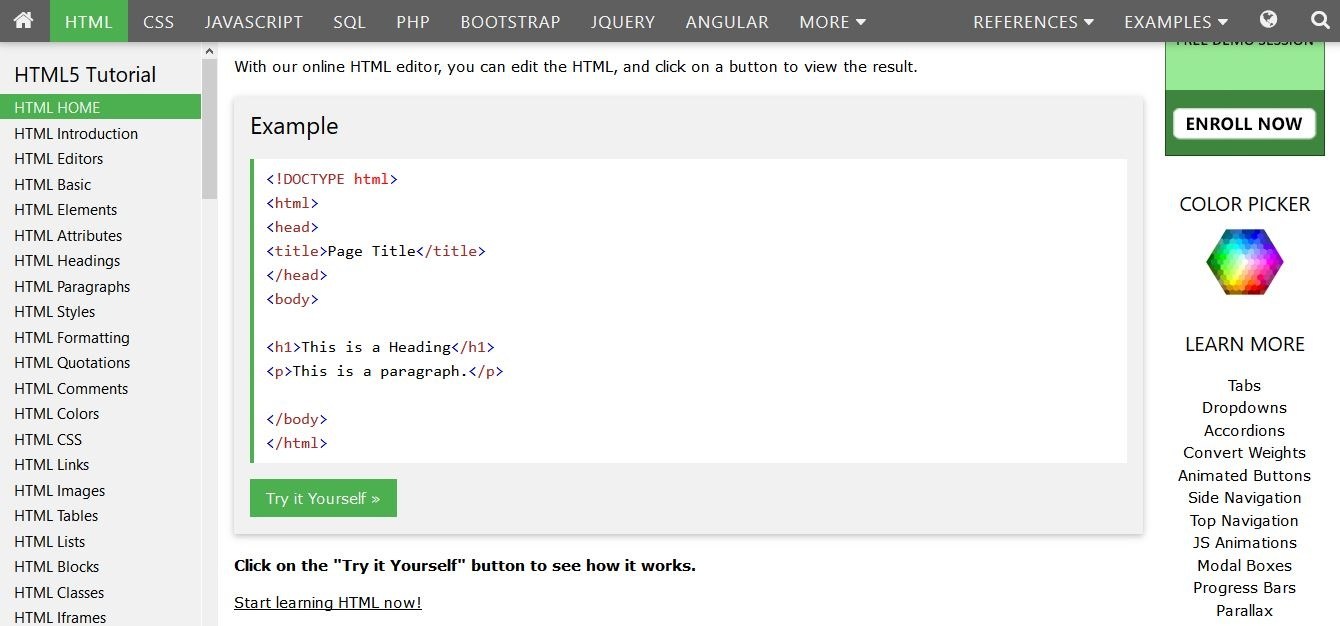
Task: Visit the Progress Bars link
Action: point(1244,588)
